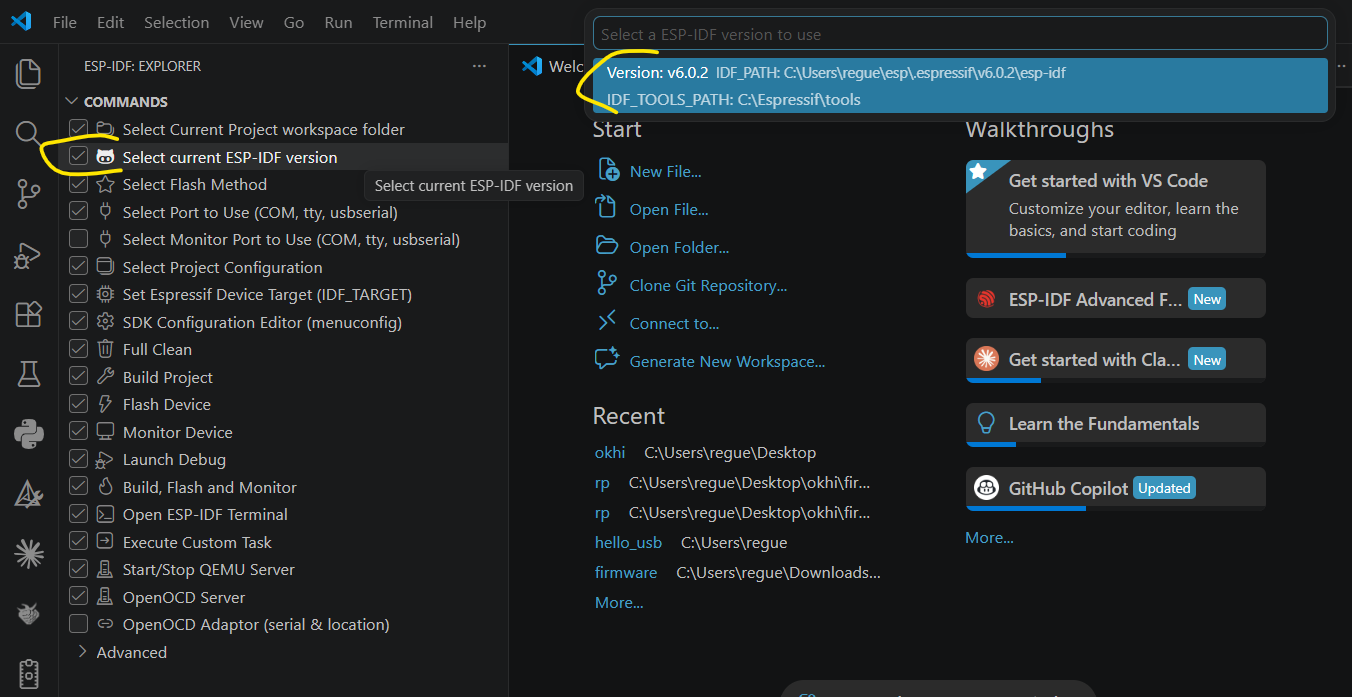Click the icon for Start/Stop QEMU Server
Image resolution: width=1352 pixels, height=697 pixels.
click(105, 570)
